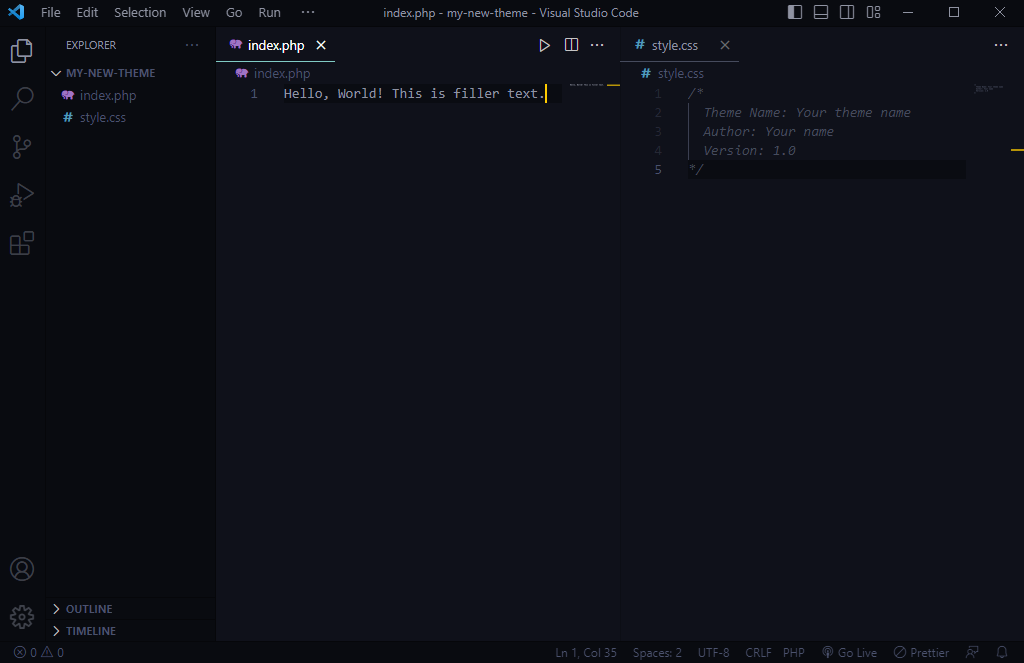Screen dimensions: 1024x663
Task: Toggle the Secondary Side Bar layout
Action: [x=847, y=12]
